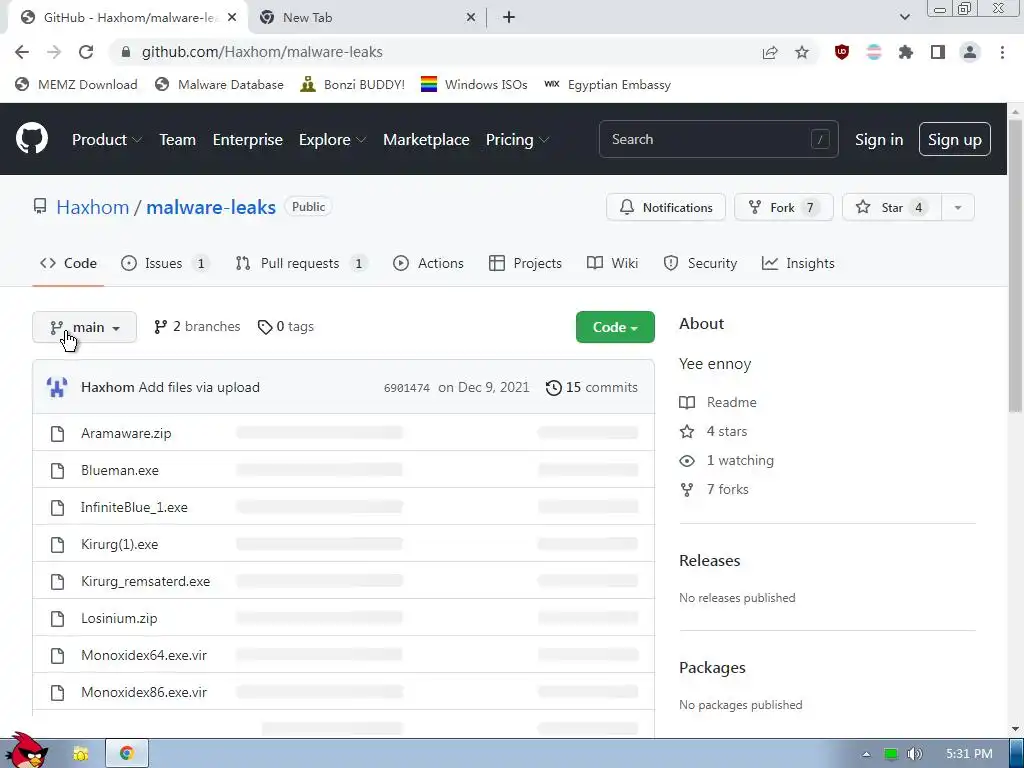1024x768 pixels.
Task: Click the GitHub Octocat logo
Action: [32, 138]
